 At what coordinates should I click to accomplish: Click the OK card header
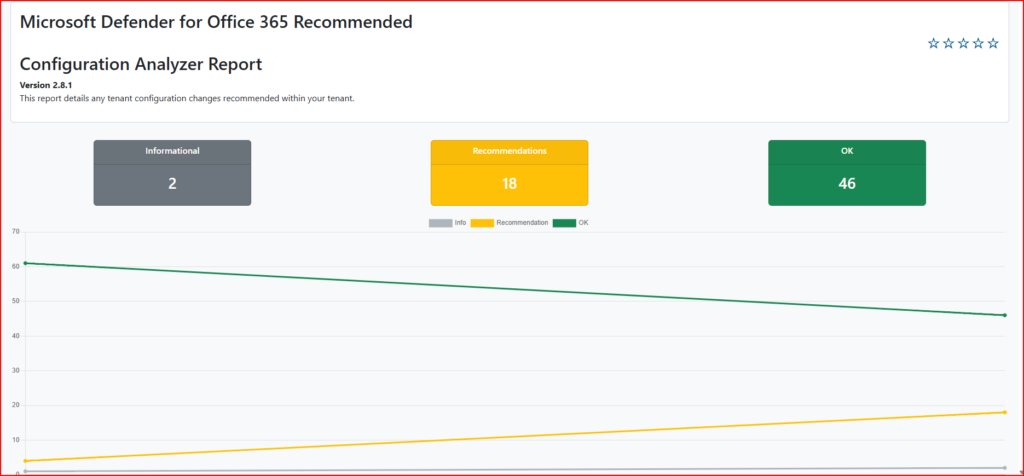pyautogui.click(x=846, y=151)
